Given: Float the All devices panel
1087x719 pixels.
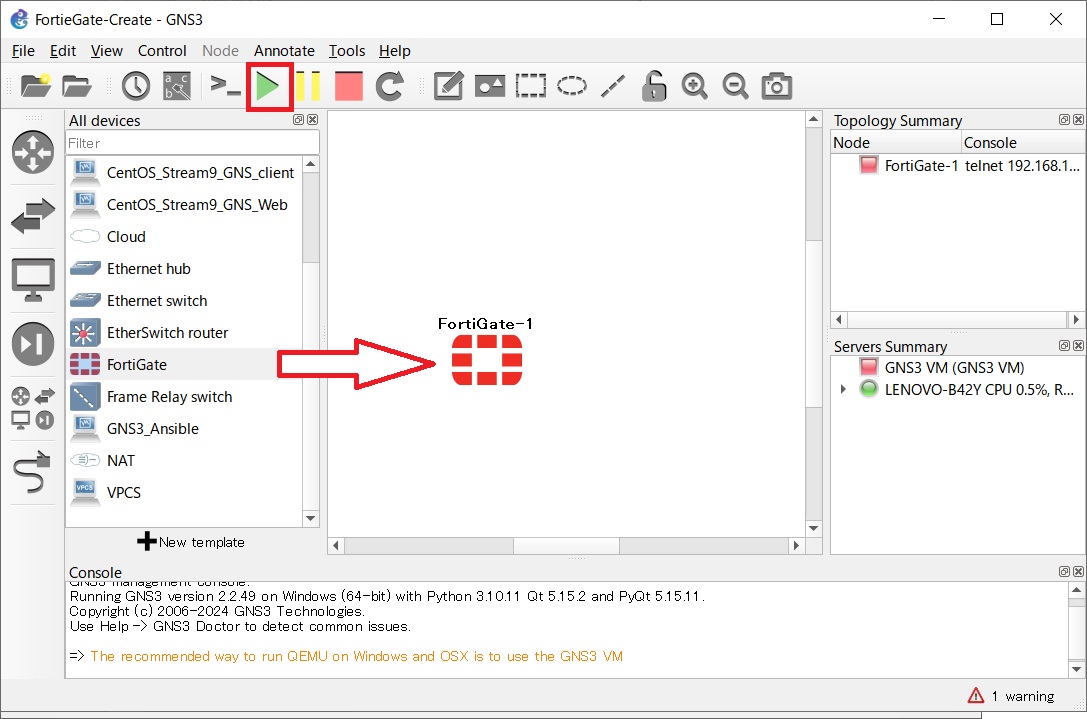Looking at the screenshot, I should coord(298,119).
